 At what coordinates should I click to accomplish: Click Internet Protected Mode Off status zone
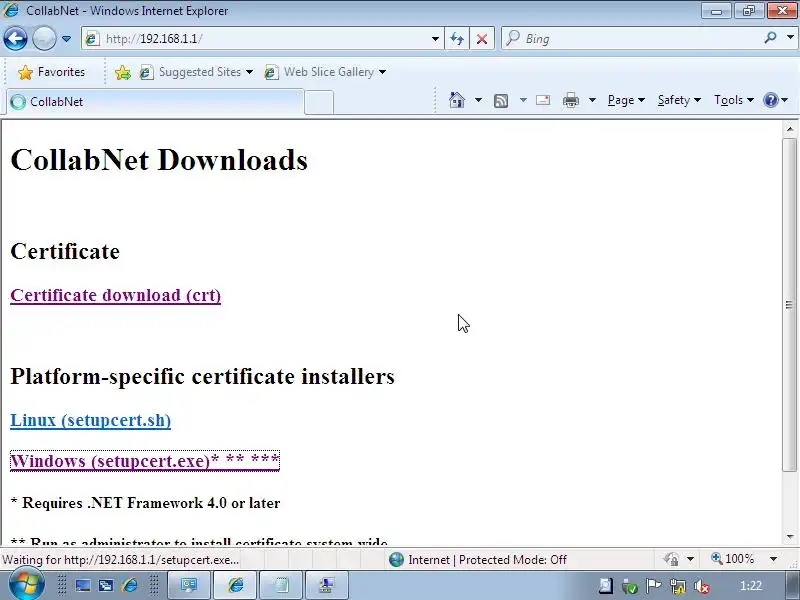(478, 560)
